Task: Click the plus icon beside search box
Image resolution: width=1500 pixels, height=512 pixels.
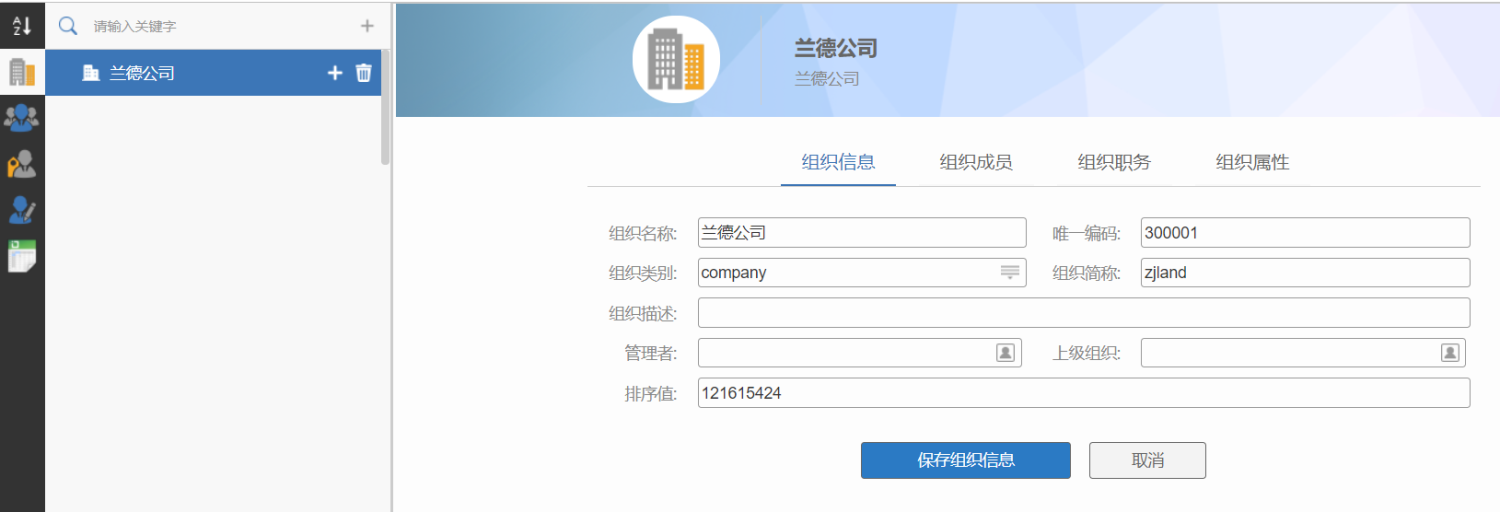Action: click(367, 26)
